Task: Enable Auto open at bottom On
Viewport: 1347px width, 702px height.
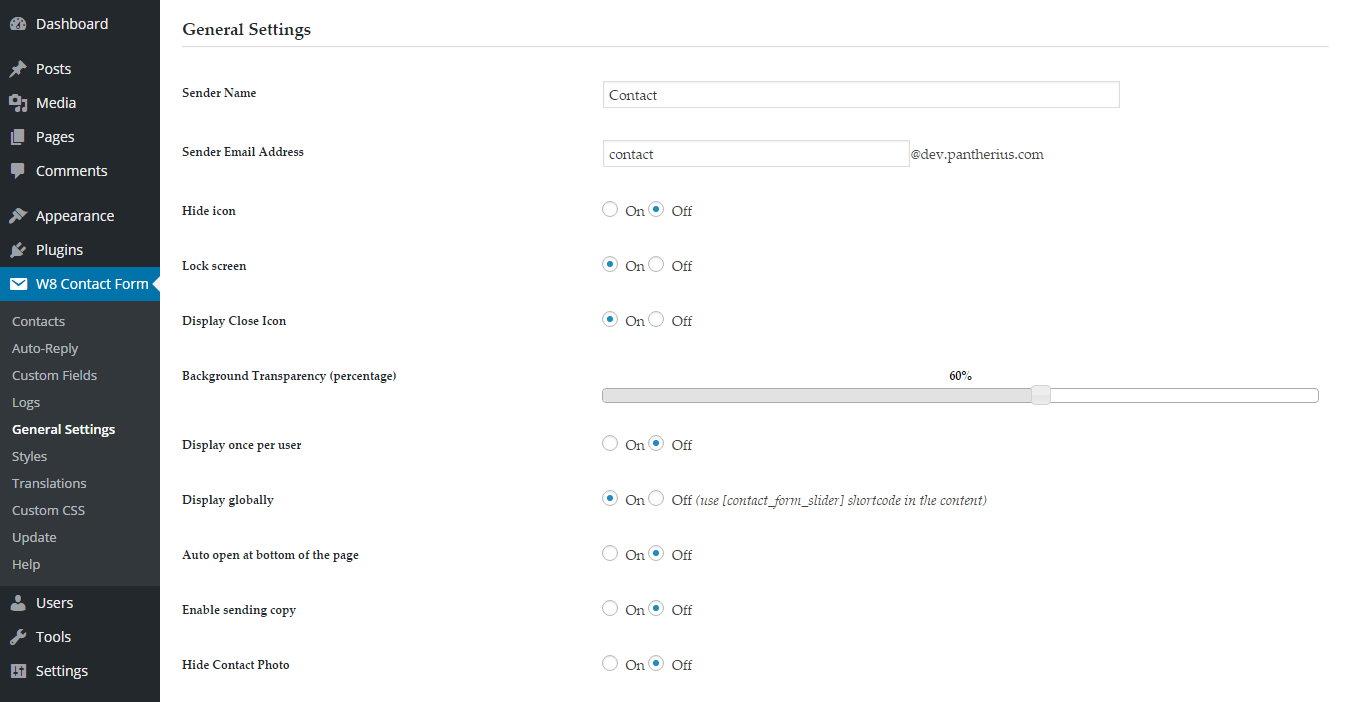Action: click(610, 554)
